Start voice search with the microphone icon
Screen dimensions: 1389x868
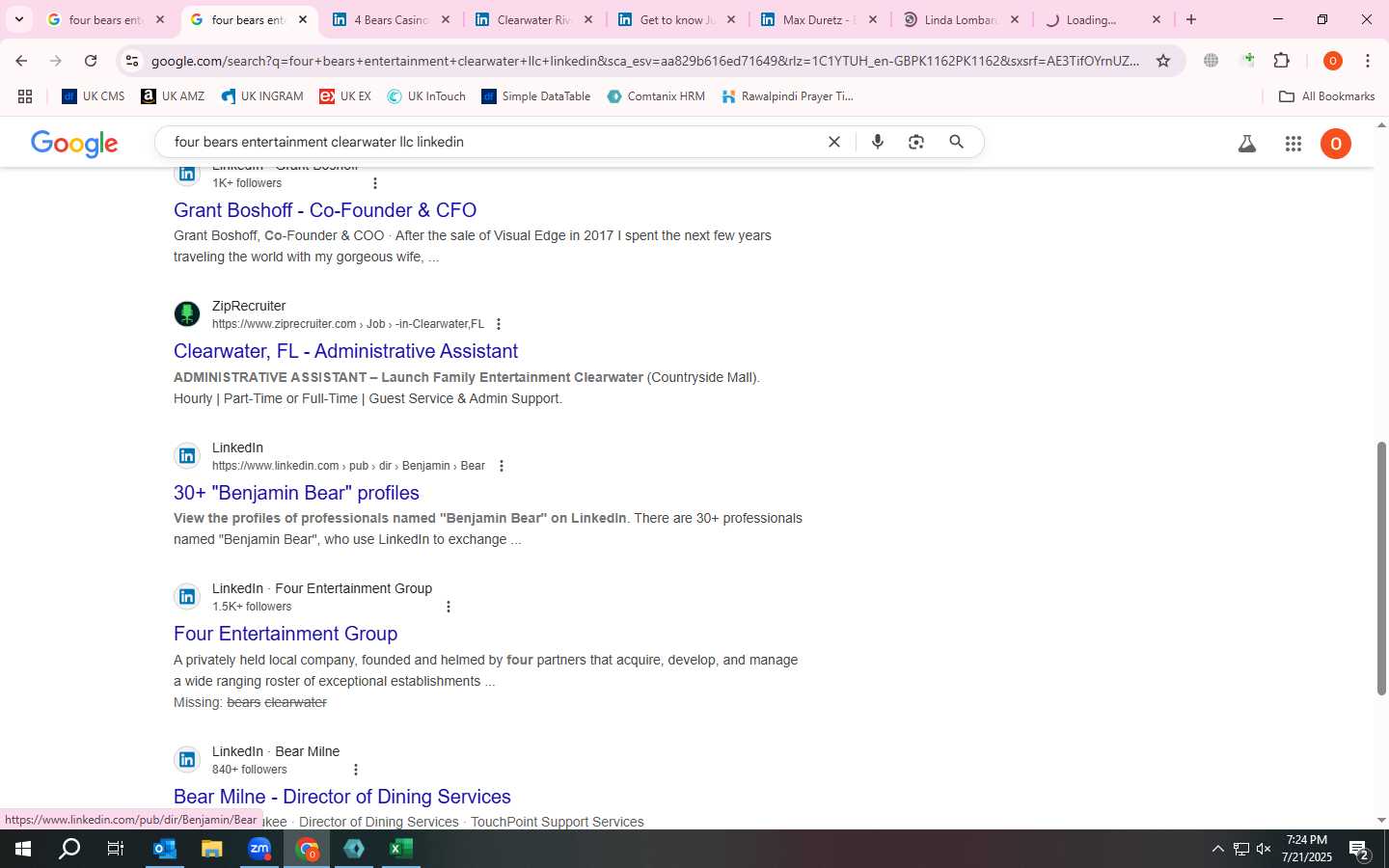point(878,142)
